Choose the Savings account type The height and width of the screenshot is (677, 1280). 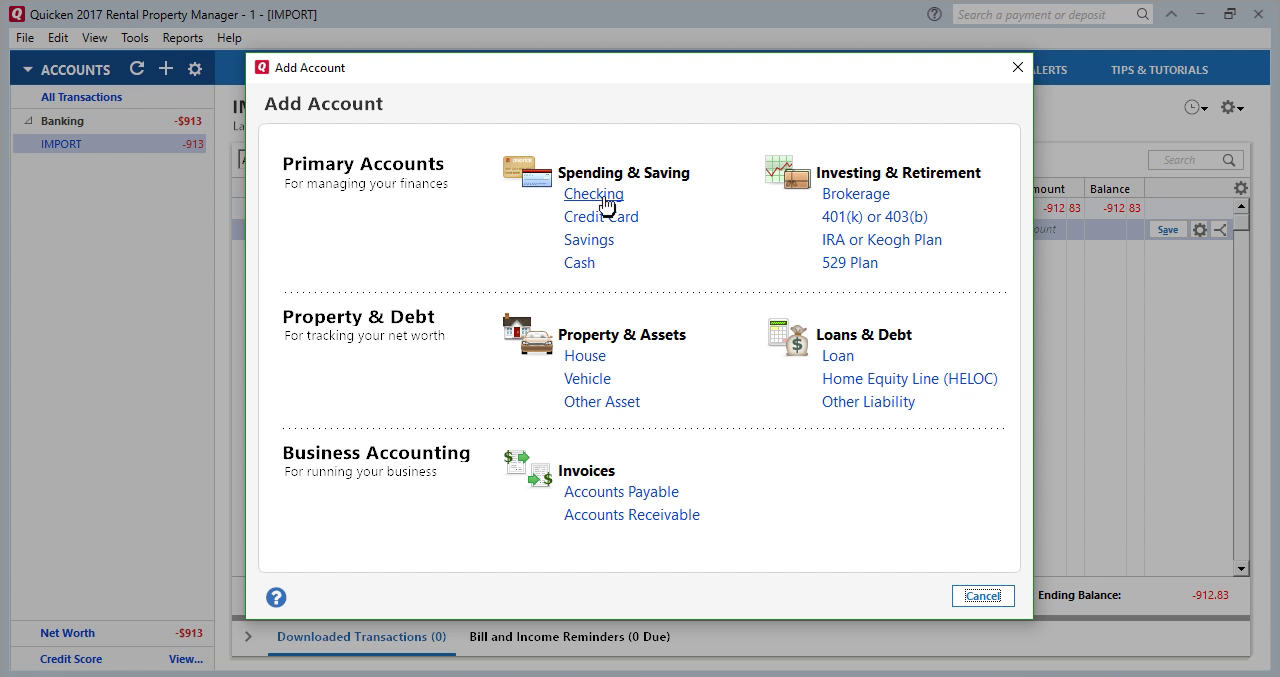tap(589, 240)
